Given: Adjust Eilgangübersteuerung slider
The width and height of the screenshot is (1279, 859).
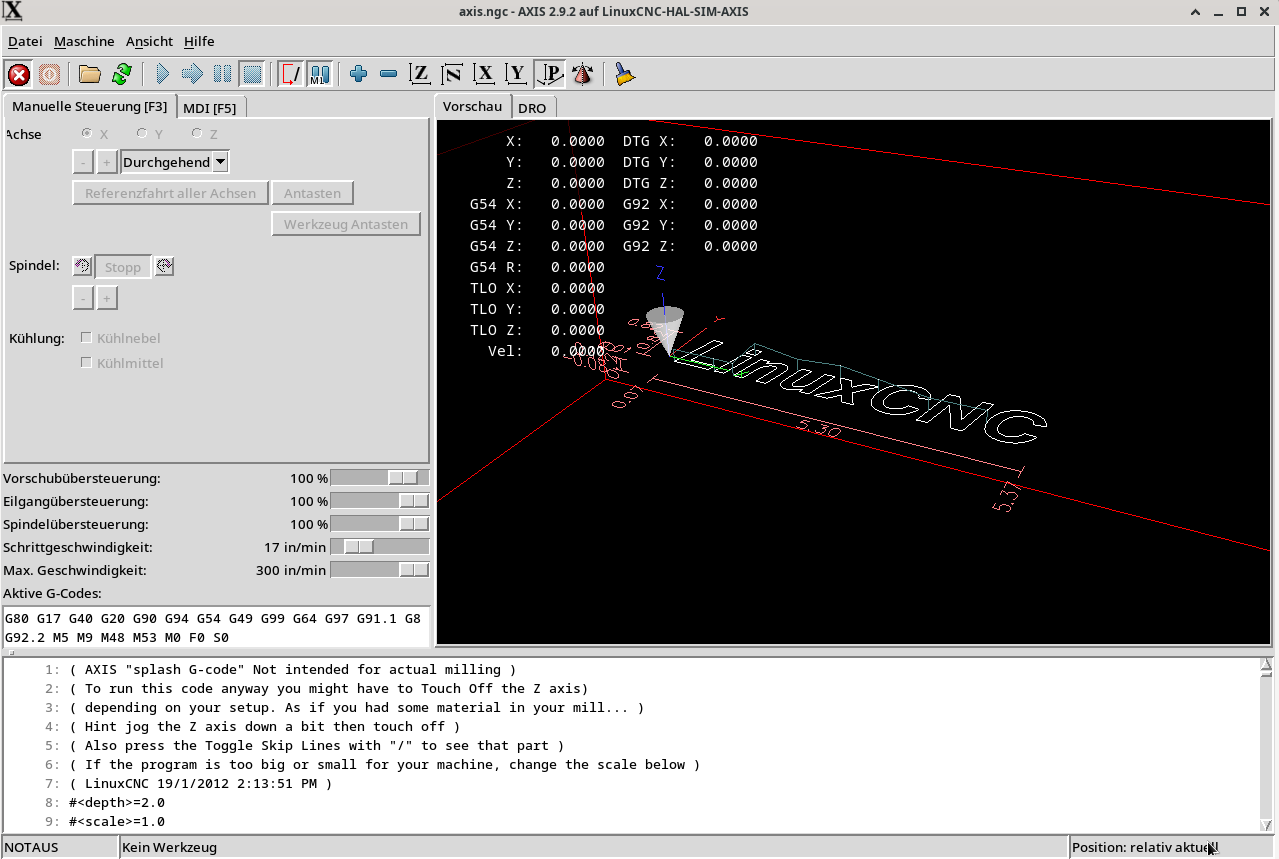Looking at the screenshot, I should coord(380,501).
